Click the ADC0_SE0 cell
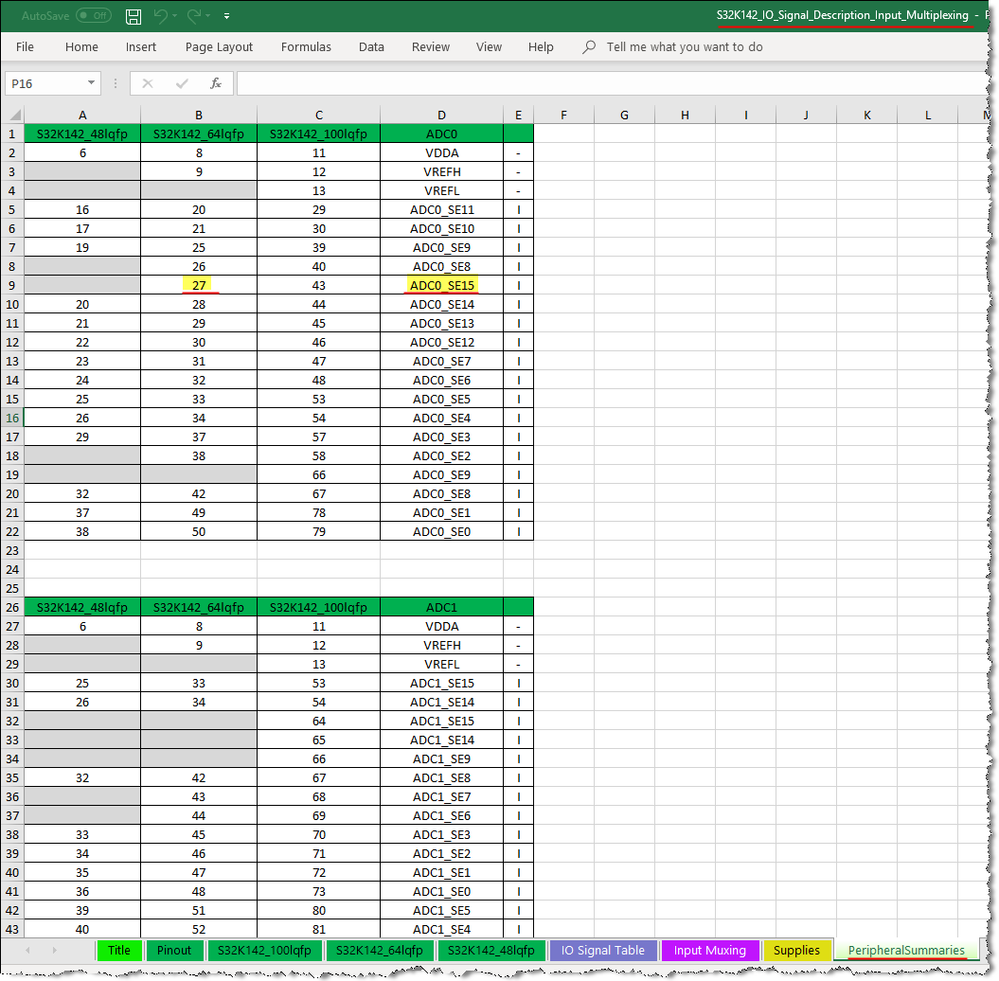This screenshot has width=999, height=981. coord(442,531)
